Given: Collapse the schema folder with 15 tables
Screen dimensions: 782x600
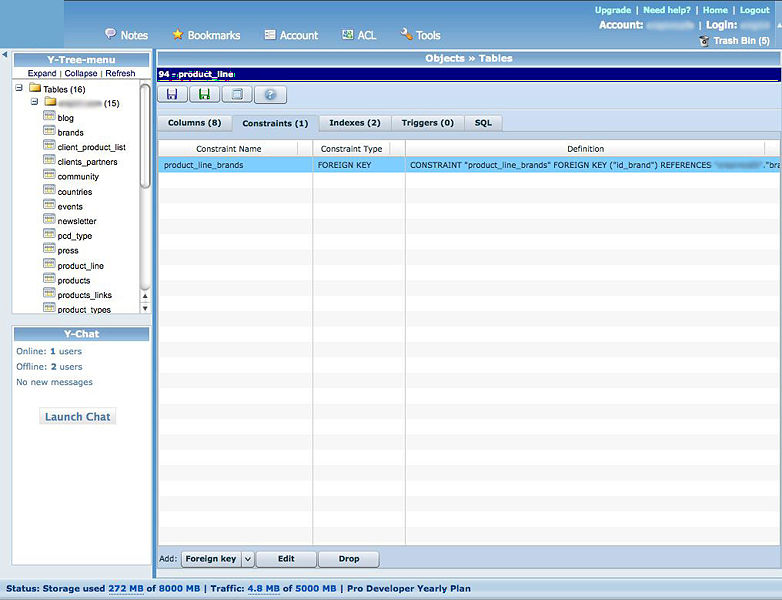Looking at the screenshot, I should click(x=34, y=102).
